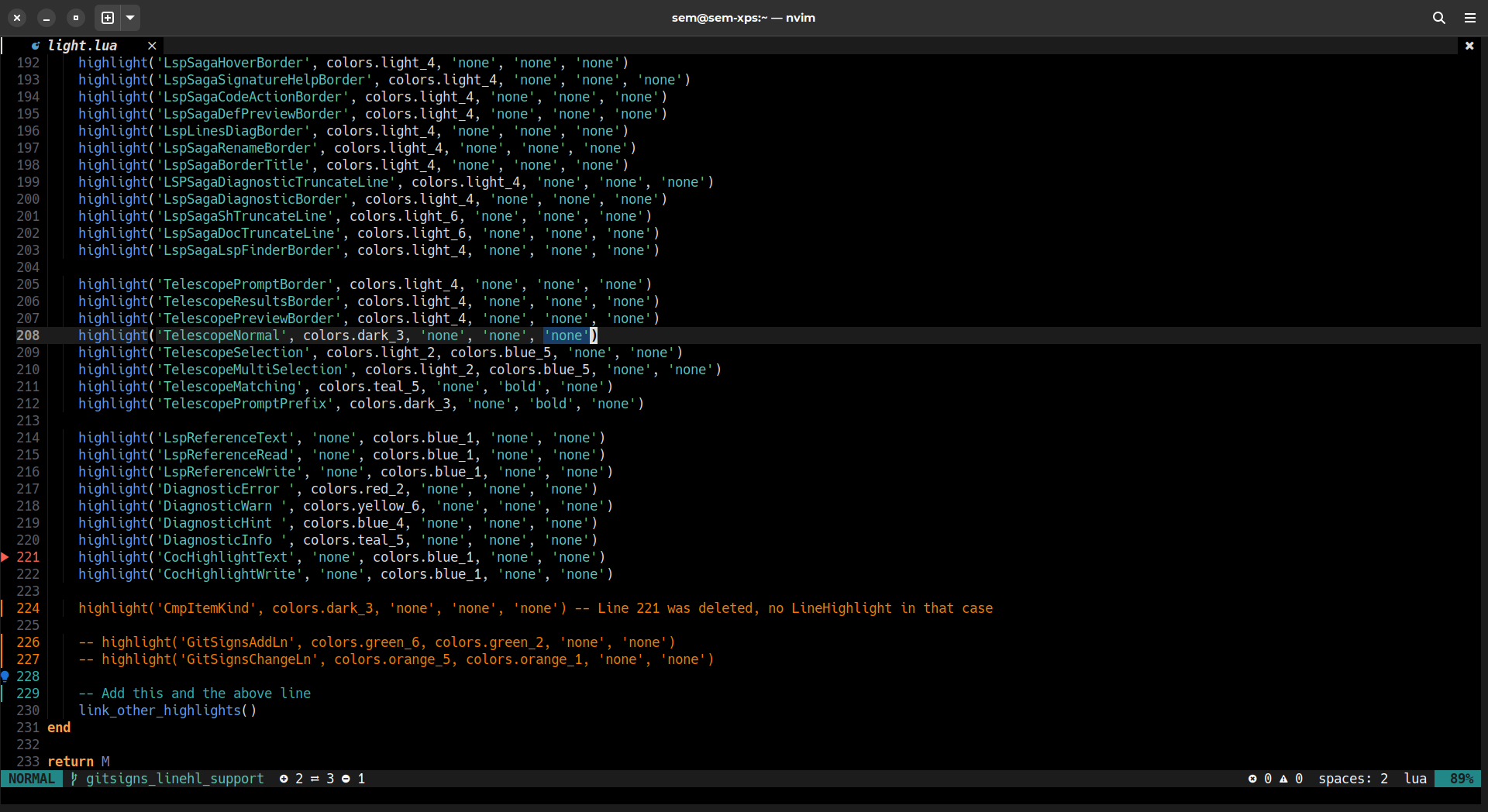Click 'TelescopePromptBorder' on line 205

pos(245,284)
